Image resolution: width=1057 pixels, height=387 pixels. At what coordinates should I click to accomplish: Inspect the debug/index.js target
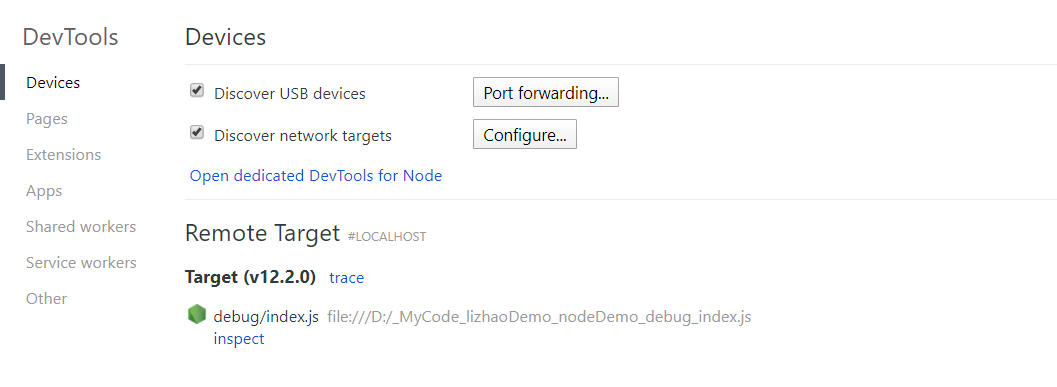click(x=239, y=338)
